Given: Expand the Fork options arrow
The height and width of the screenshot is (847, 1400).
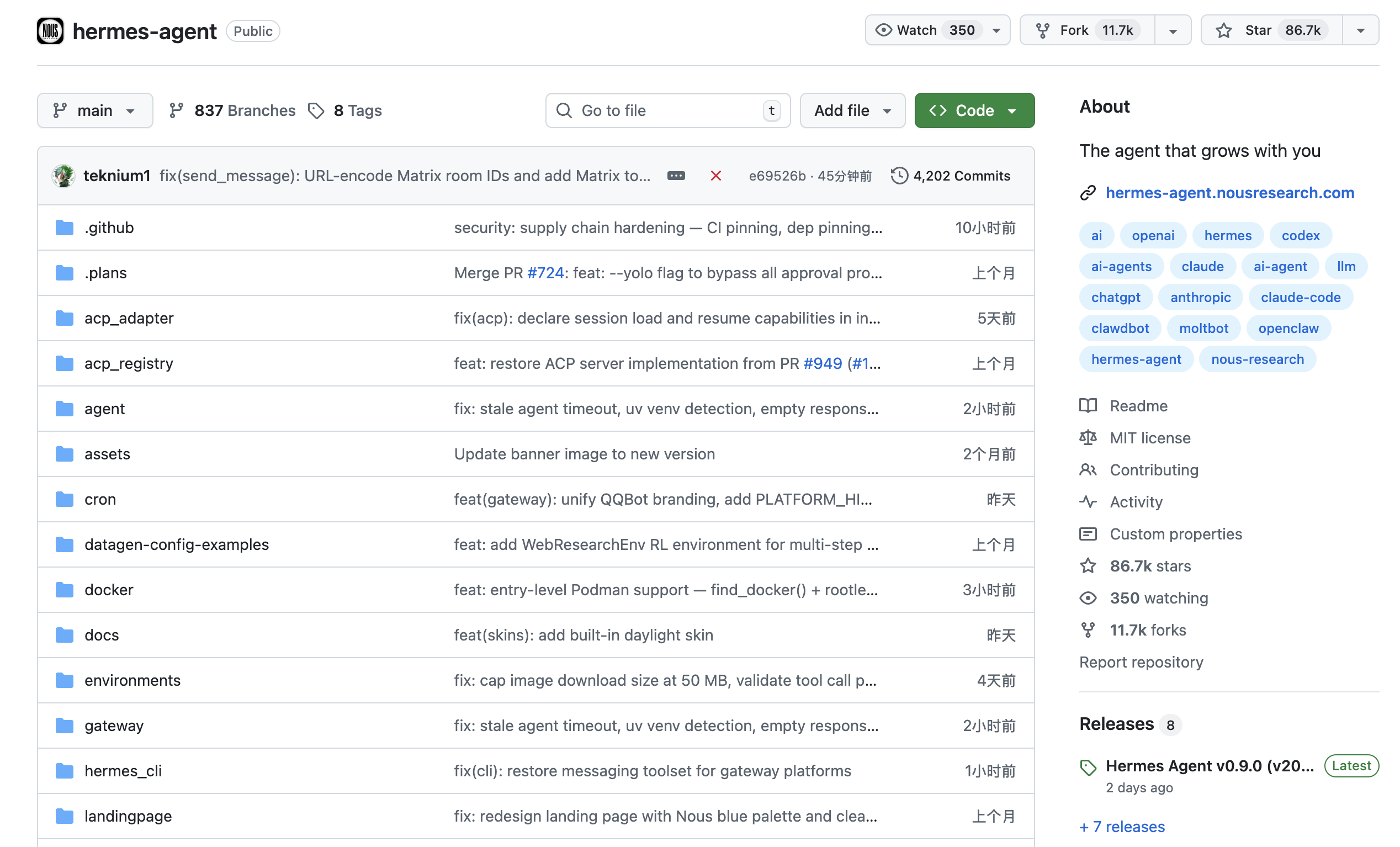Looking at the screenshot, I should click(x=1173, y=31).
